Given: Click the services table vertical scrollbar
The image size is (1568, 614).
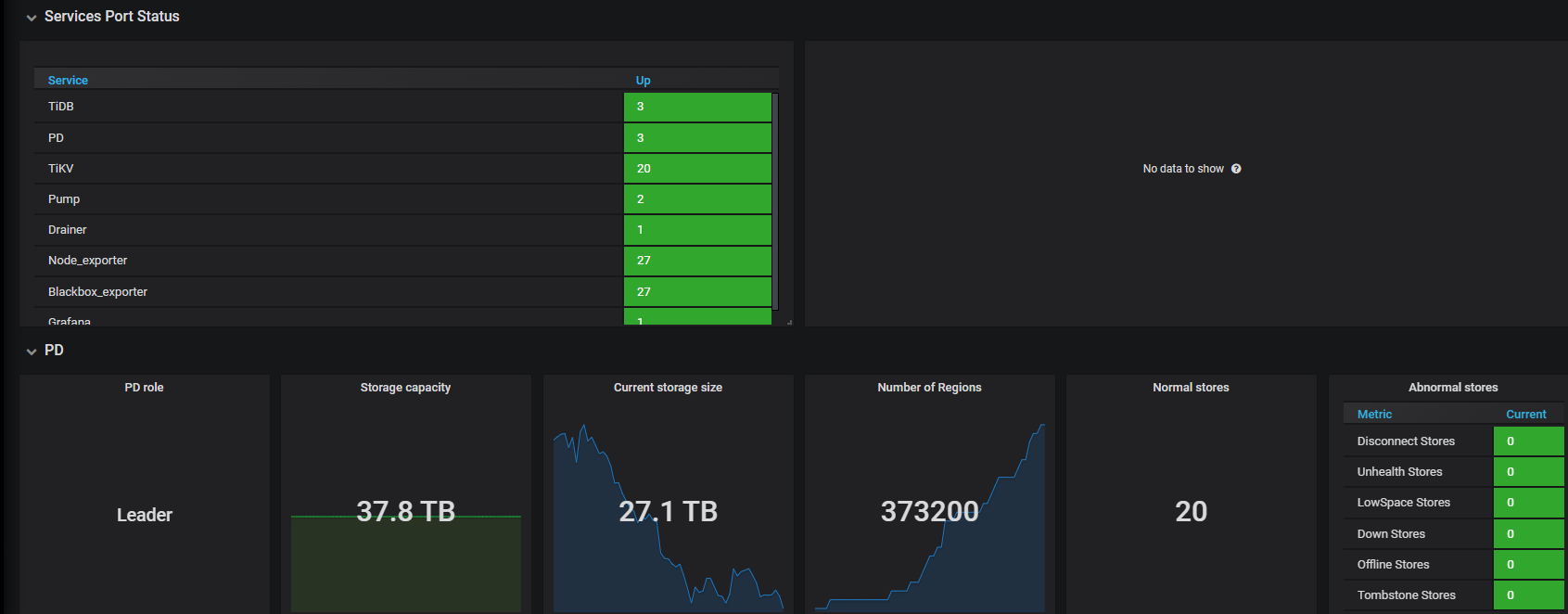Looking at the screenshot, I should (x=775, y=199).
